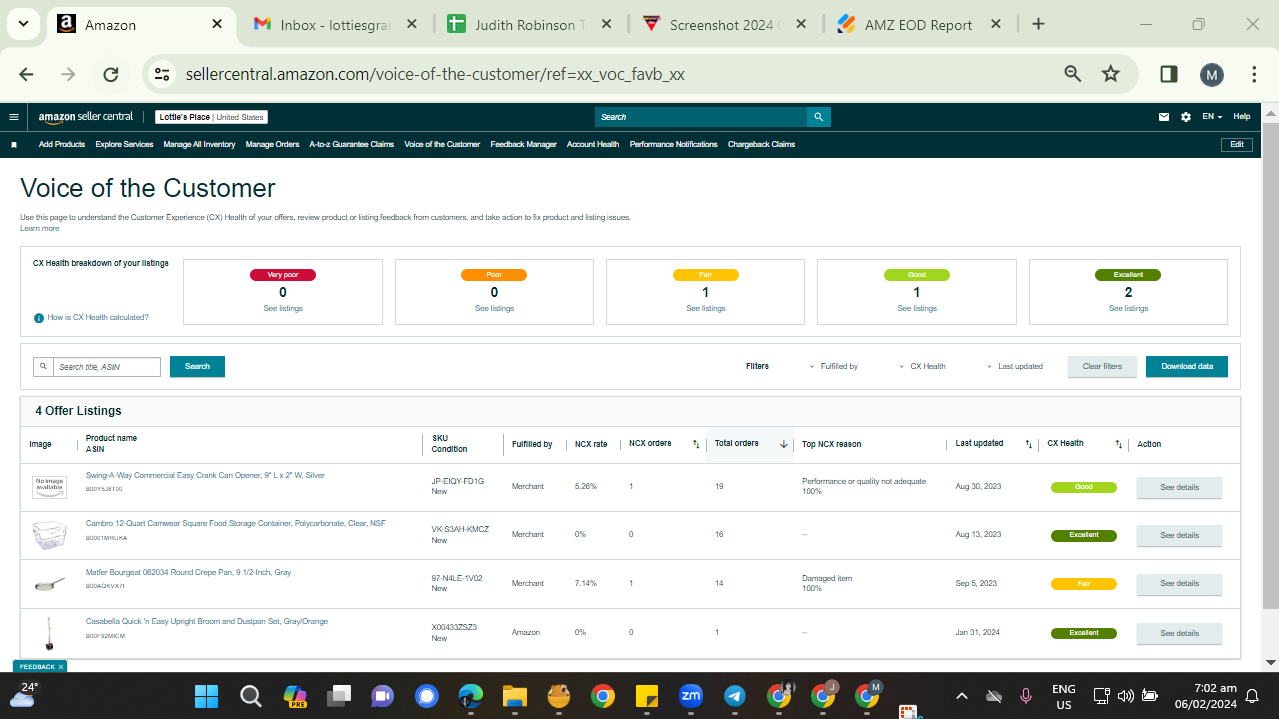See details for Matfer Bourgeat Crepe Pan
Image resolution: width=1279 pixels, height=719 pixels.
1179,584
